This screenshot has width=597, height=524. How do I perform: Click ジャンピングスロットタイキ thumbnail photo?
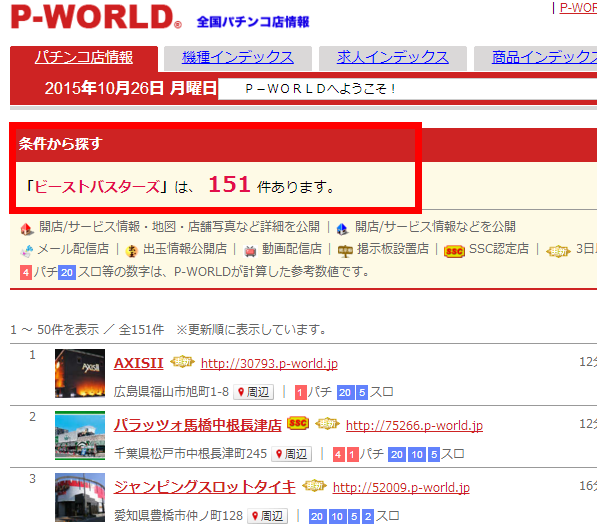coord(80,497)
